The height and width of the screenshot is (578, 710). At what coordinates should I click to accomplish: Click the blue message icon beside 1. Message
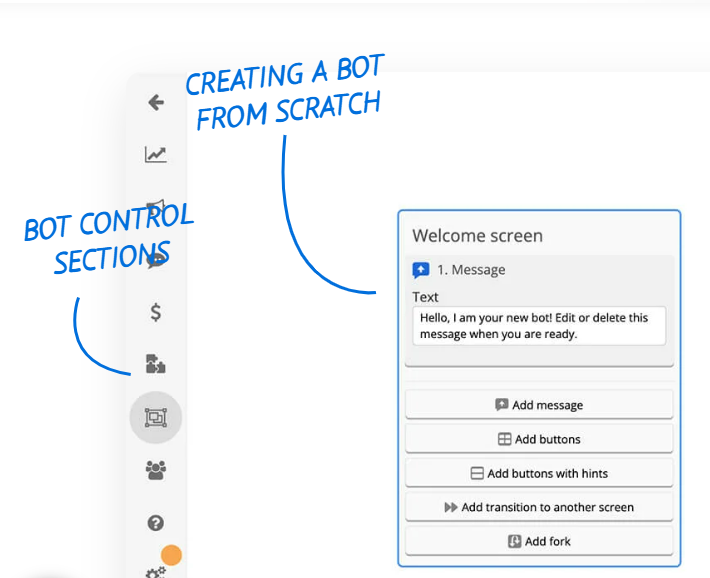421,270
